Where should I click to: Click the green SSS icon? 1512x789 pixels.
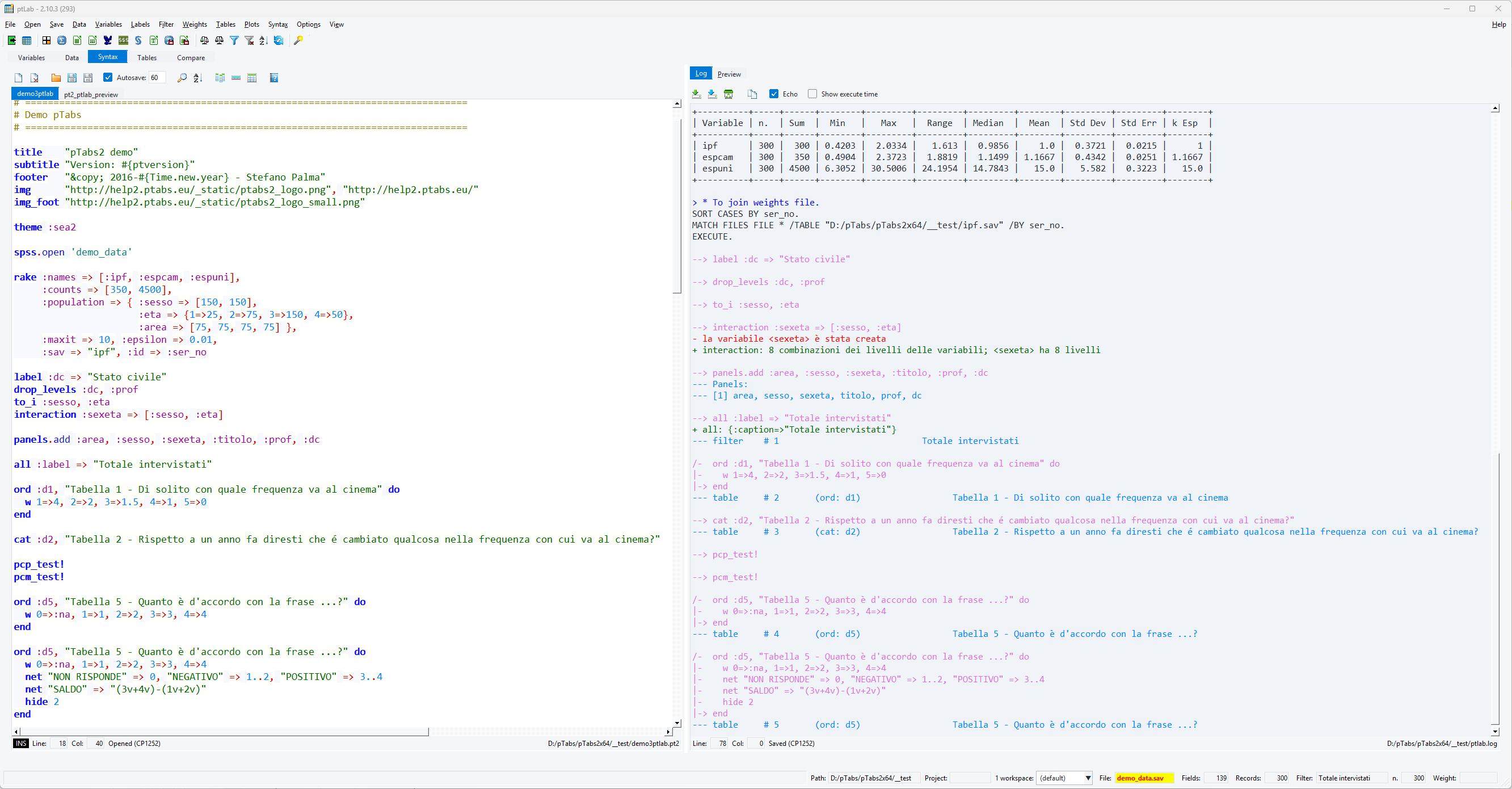click(x=123, y=40)
